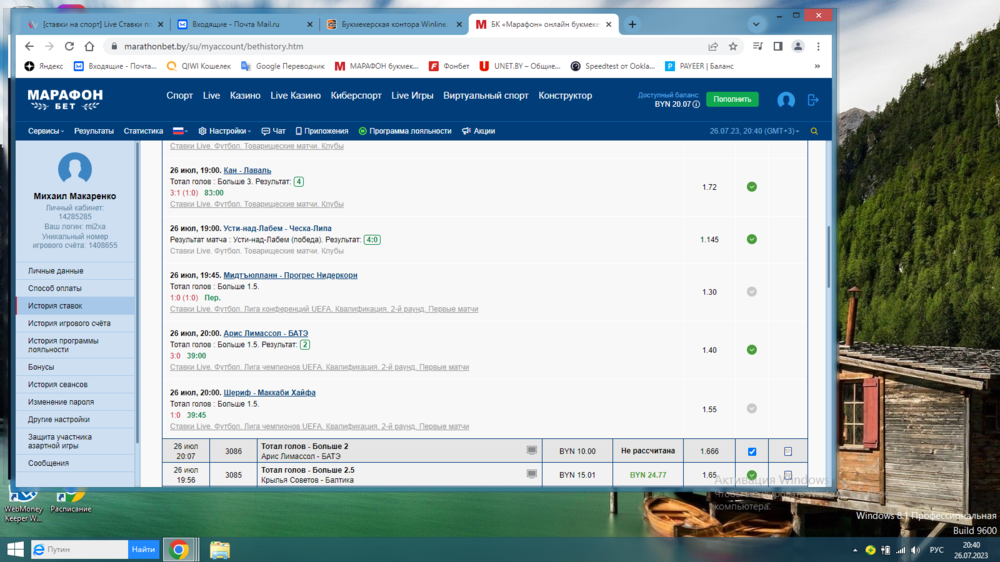Open the Настройки settings dropdown
The image size is (1000, 562).
point(226,131)
